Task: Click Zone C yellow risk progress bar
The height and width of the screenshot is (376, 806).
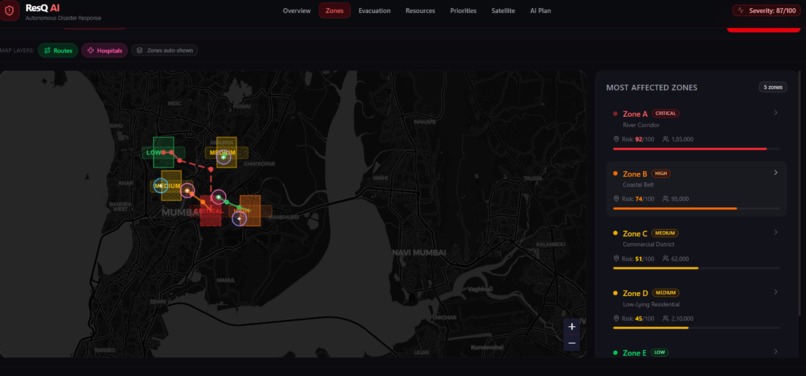Action: click(696, 268)
